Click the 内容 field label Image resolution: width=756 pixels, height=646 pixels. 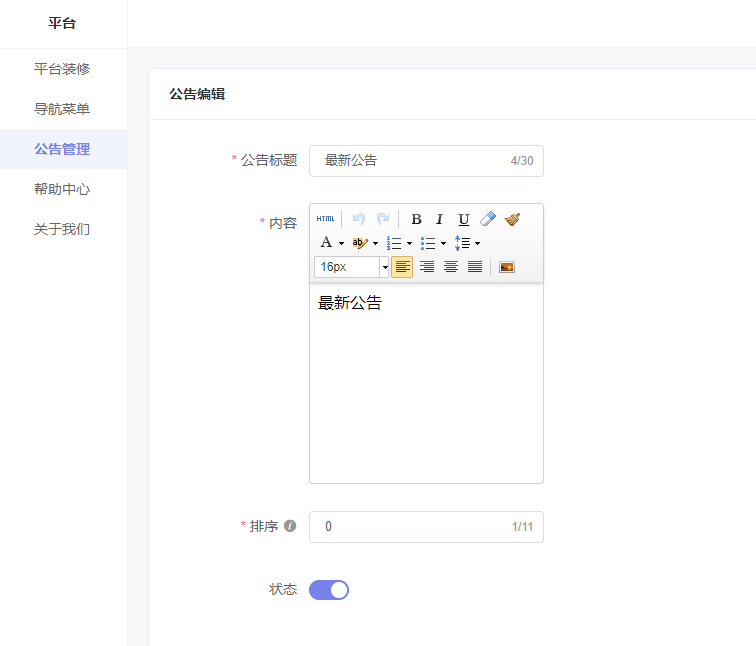[283, 223]
